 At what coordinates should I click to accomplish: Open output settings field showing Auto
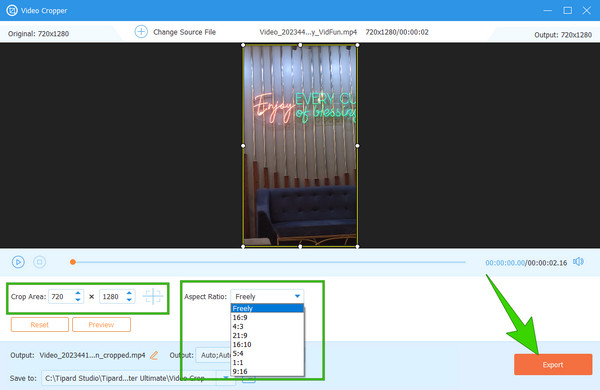(214, 355)
